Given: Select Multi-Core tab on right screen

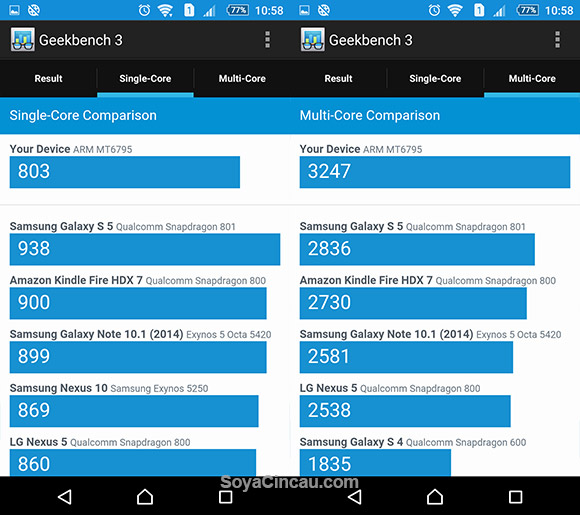Looking at the screenshot, I should [532, 78].
